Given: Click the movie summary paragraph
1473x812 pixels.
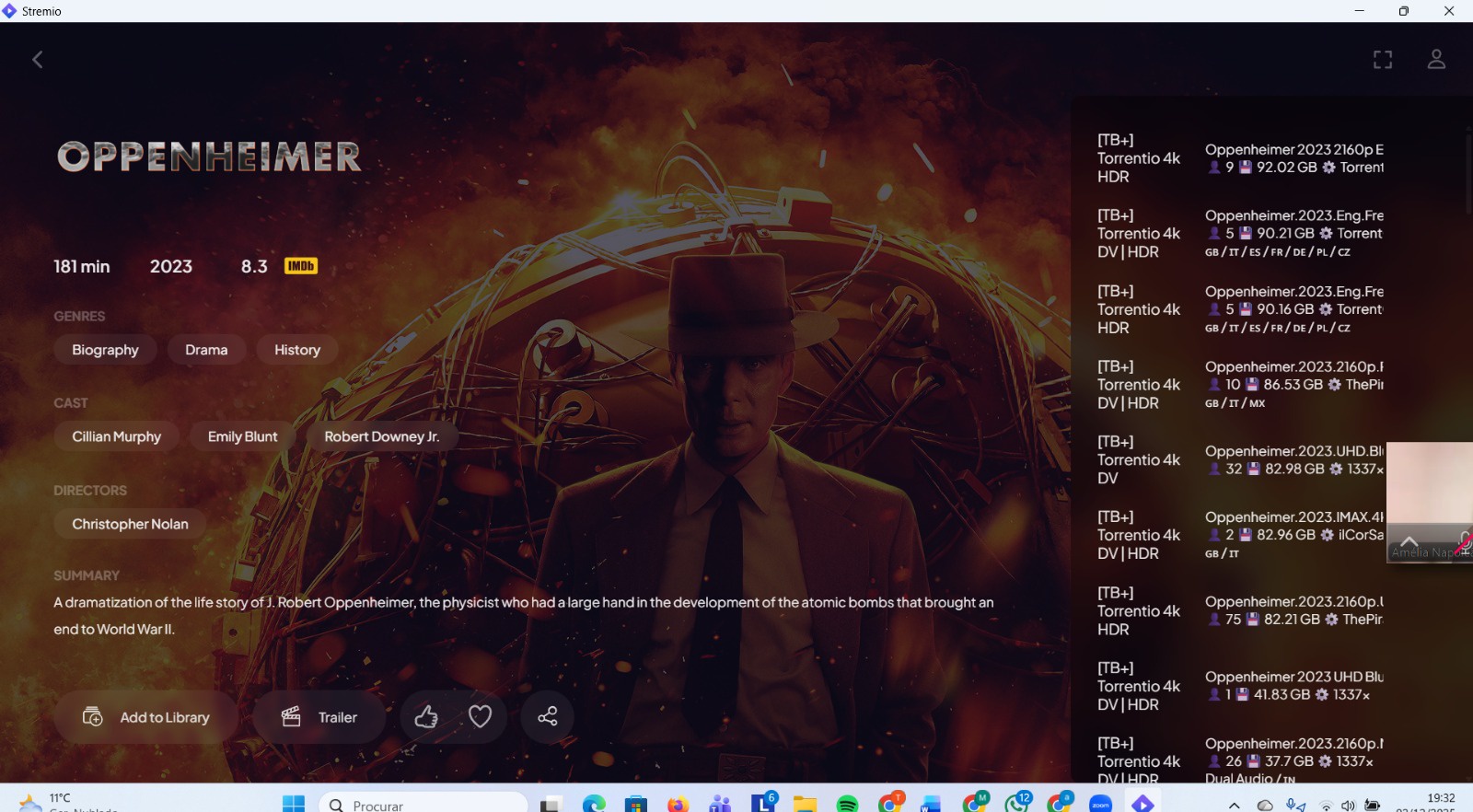Looking at the screenshot, I should [524, 616].
